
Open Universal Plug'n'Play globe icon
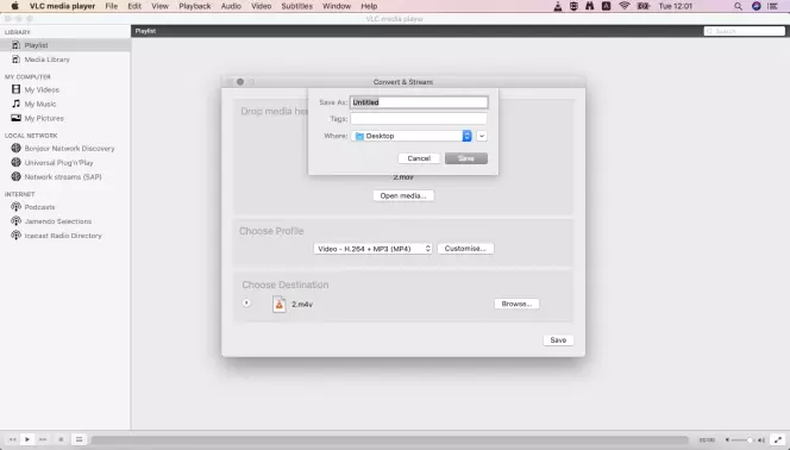(x=16, y=162)
